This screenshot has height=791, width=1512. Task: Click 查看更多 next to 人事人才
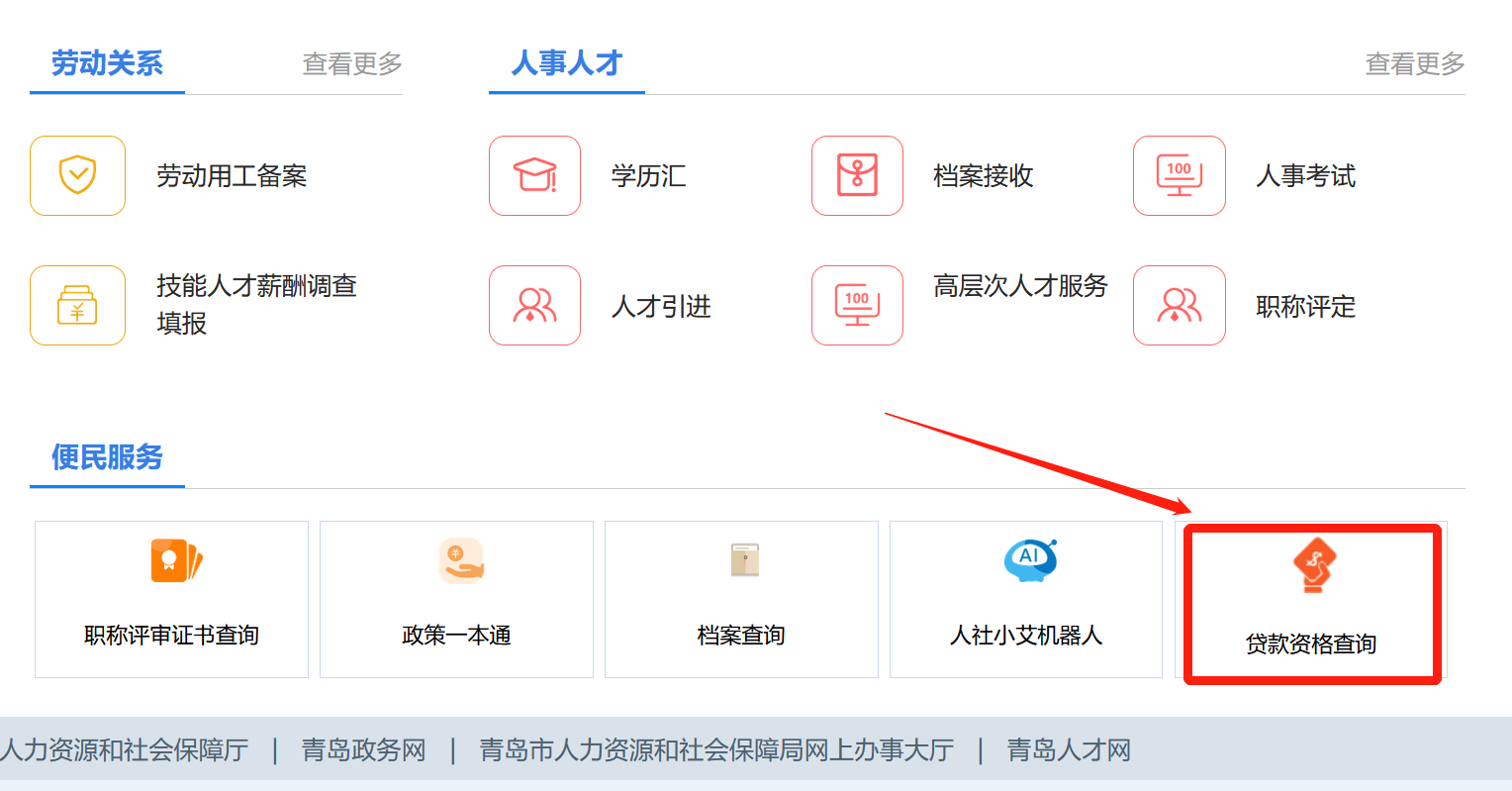tap(1415, 64)
